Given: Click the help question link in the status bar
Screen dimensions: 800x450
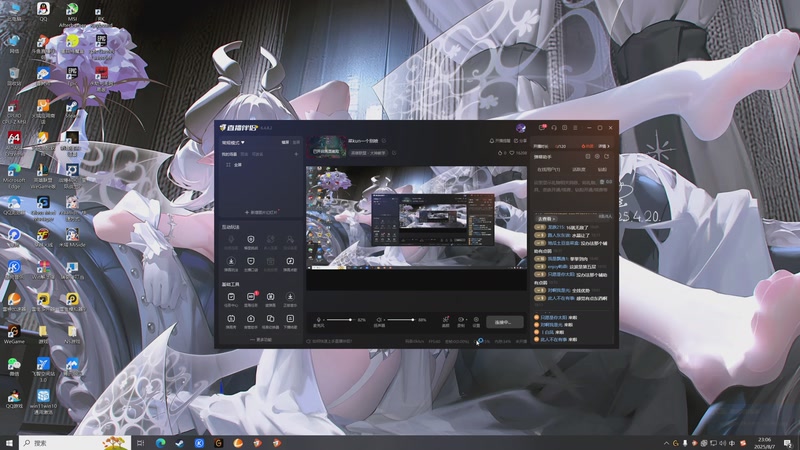Looking at the screenshot, I should click(x=329, y=341).
